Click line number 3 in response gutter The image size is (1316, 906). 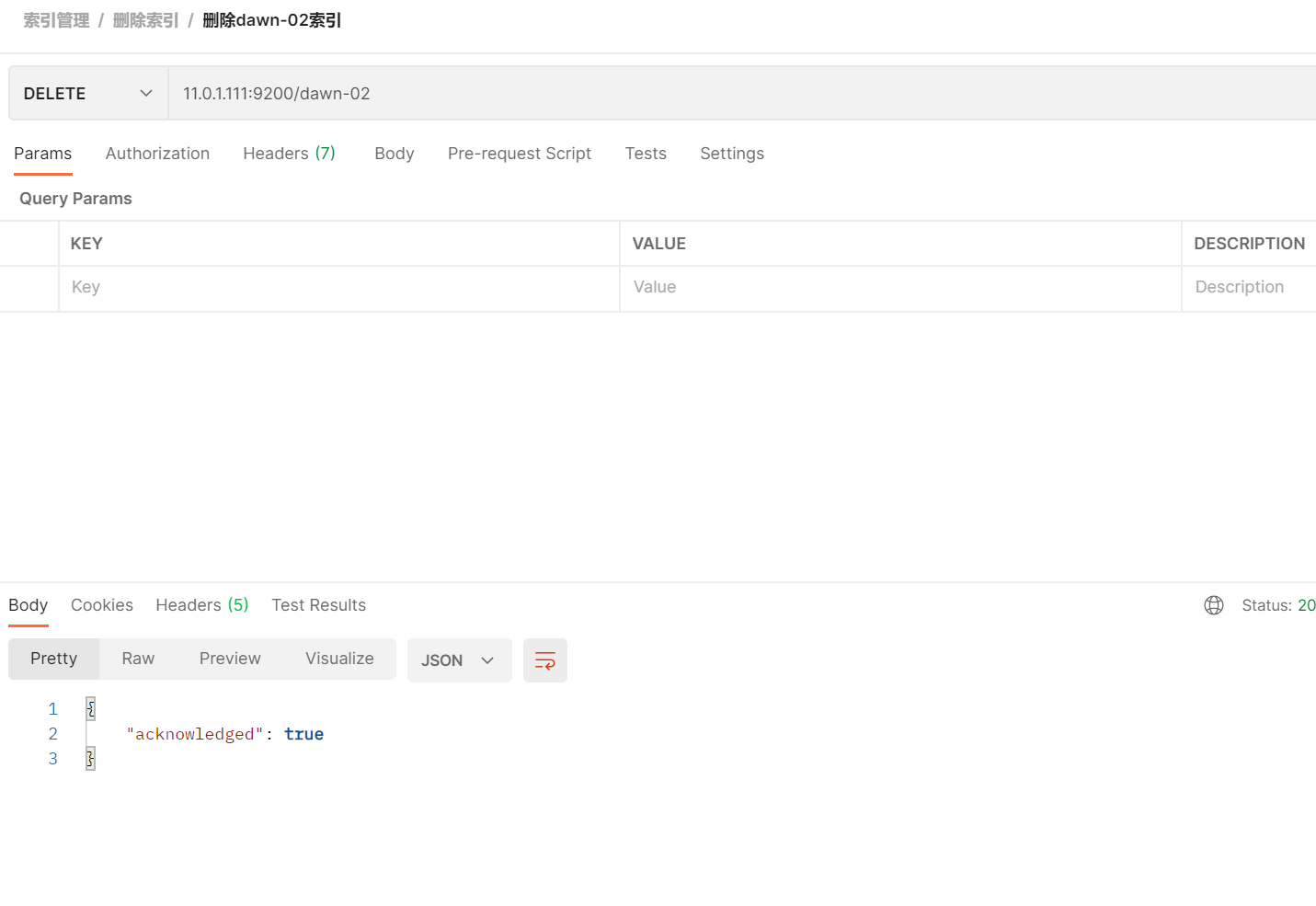click(53, 759)
